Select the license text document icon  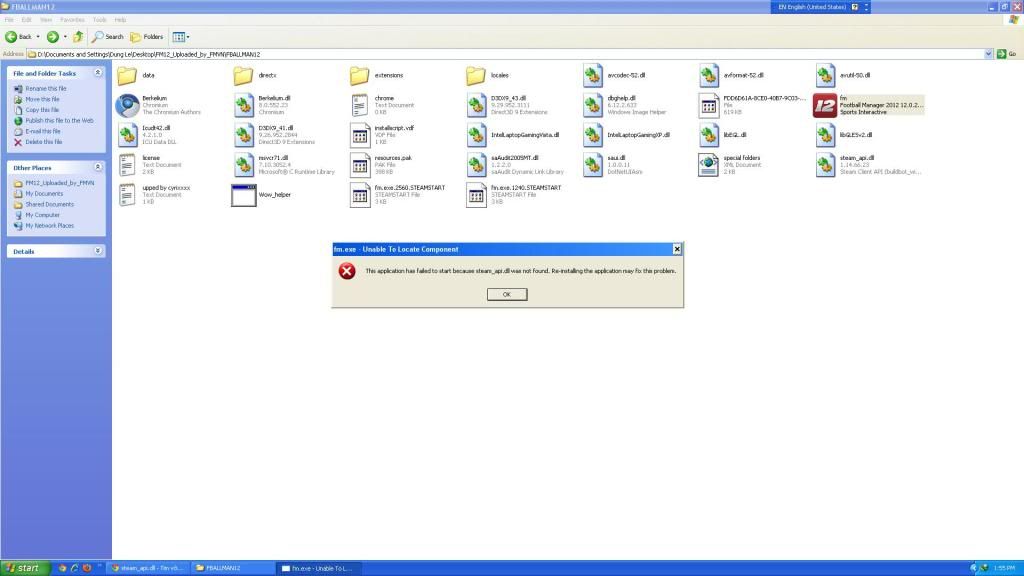[127, 165]
